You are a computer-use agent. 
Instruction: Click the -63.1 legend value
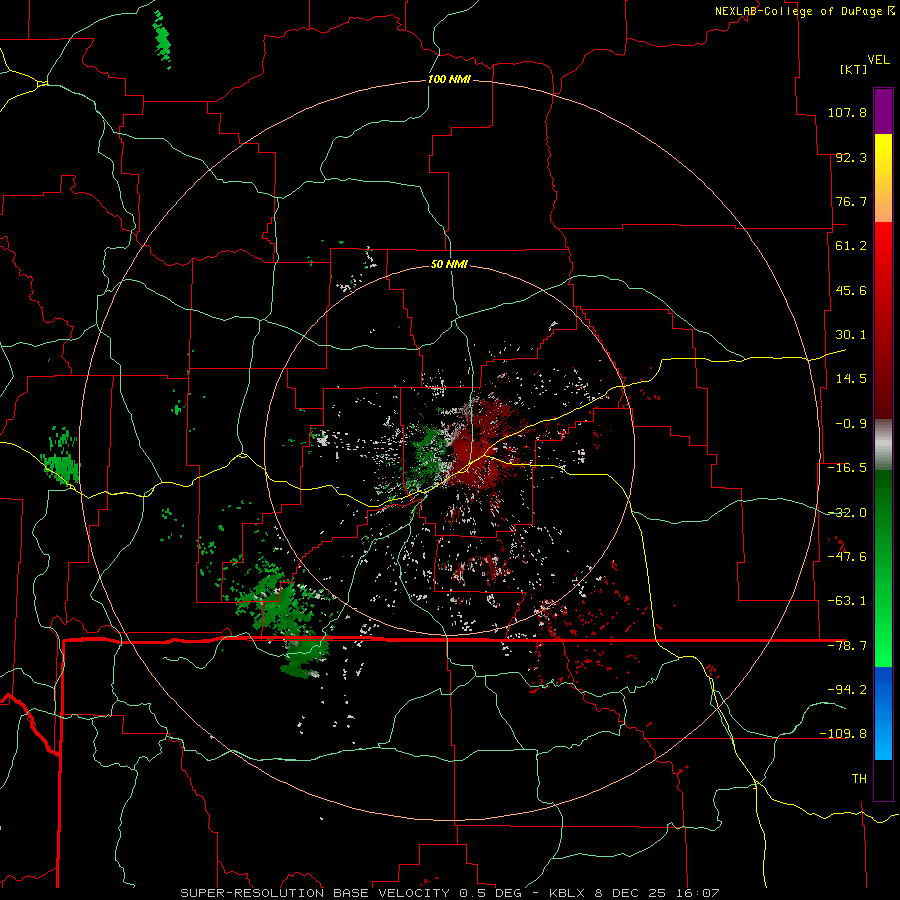click(x=847, y=601)
